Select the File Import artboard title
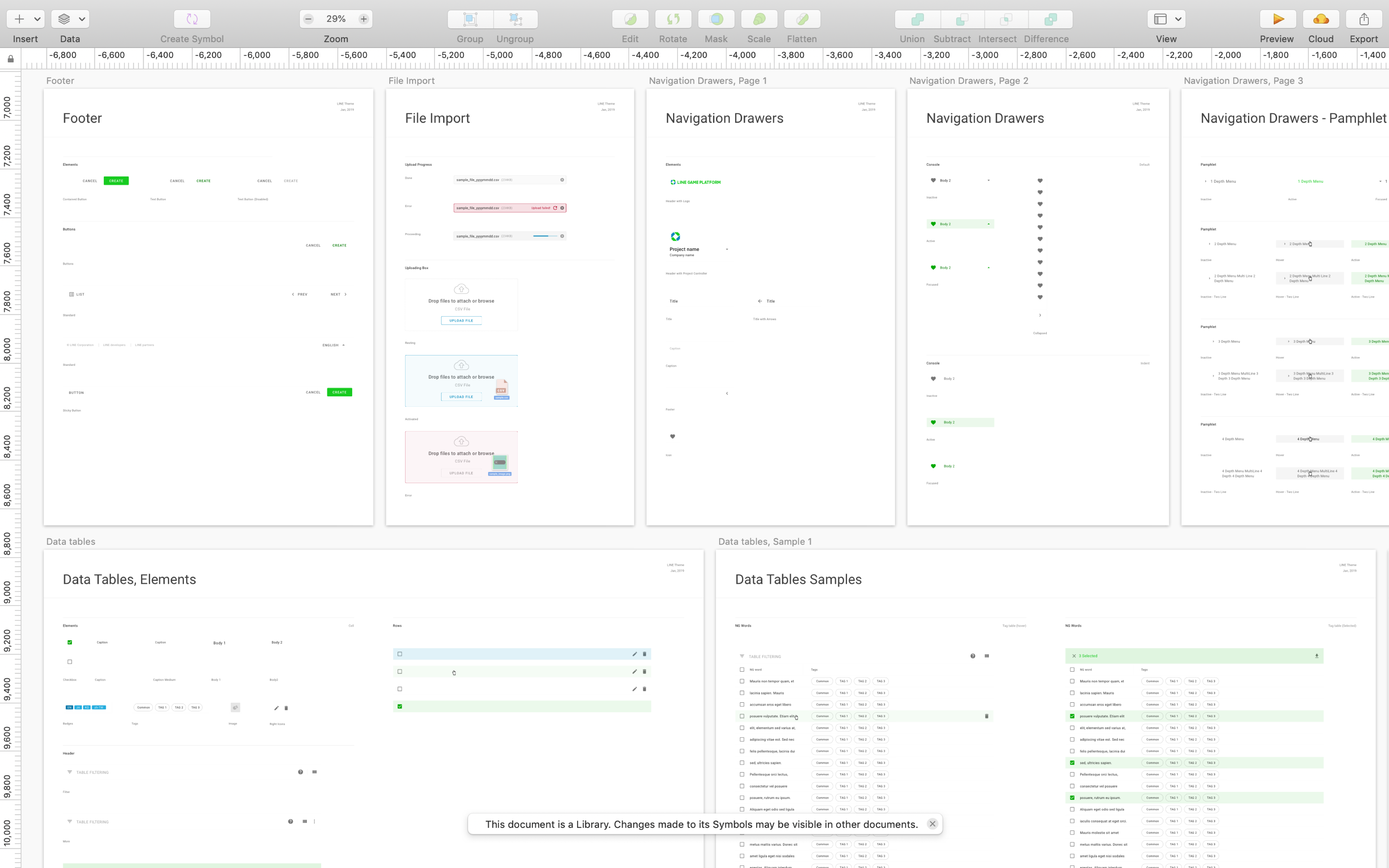The width and height of the screenshot is (1389, 868). (x=412, y=80)
